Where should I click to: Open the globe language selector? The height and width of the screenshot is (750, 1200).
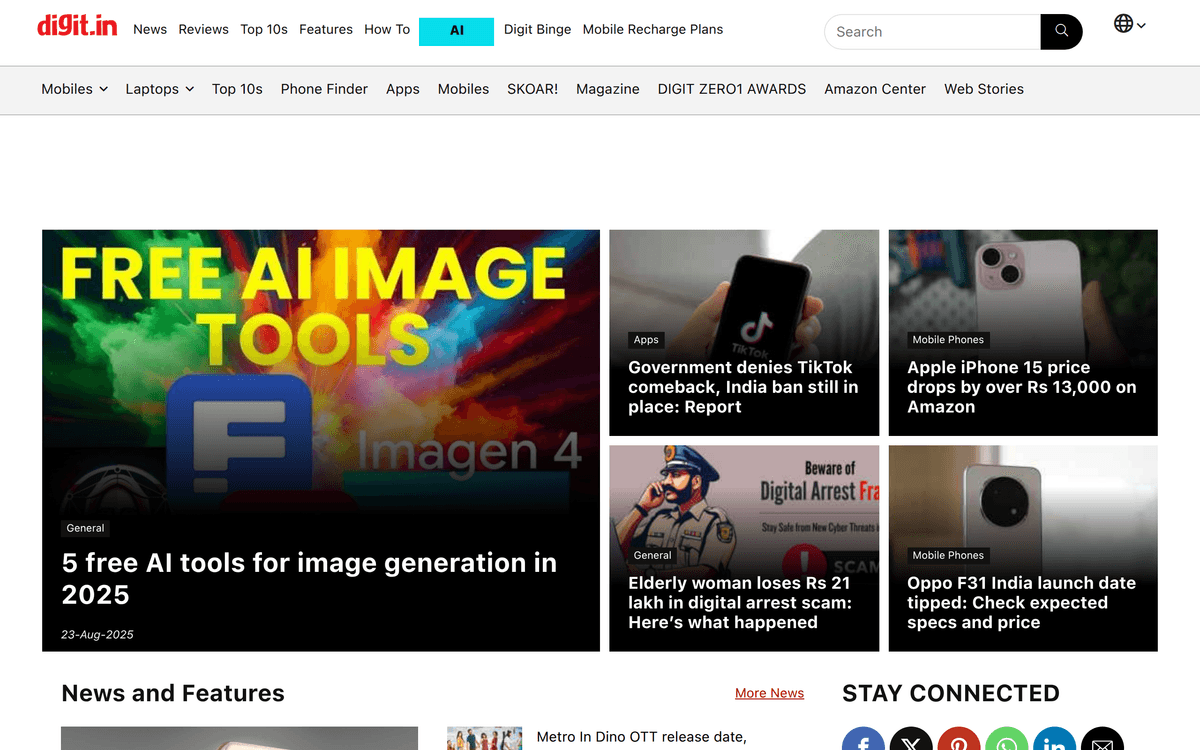1130,24
